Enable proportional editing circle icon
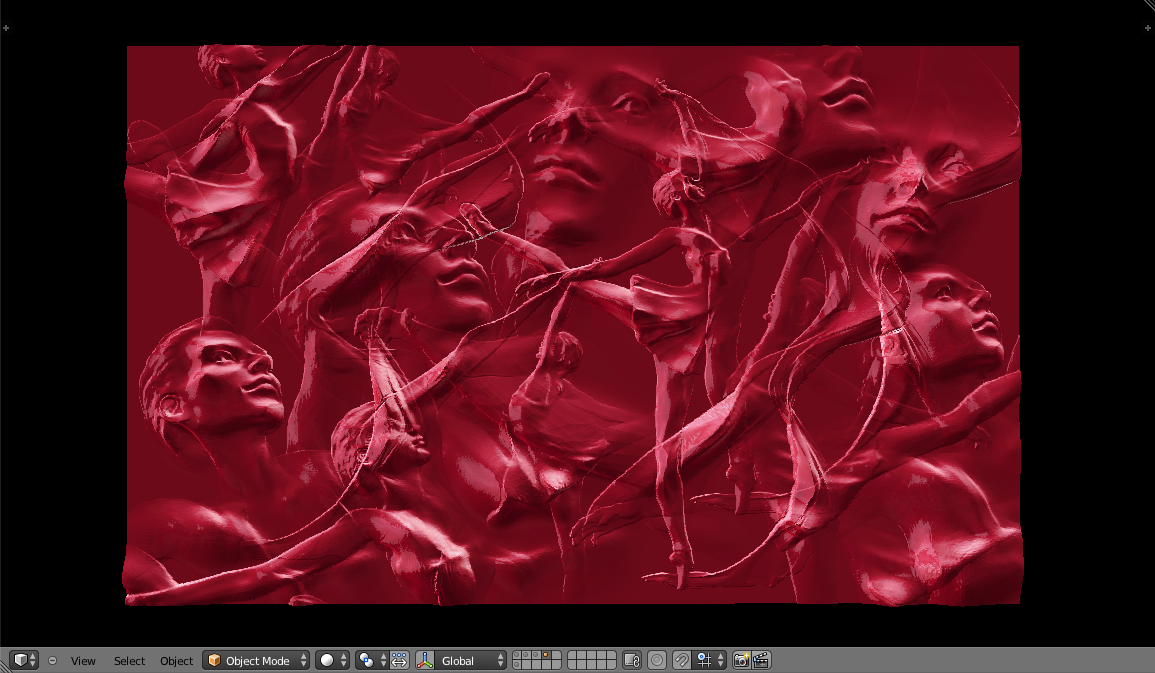Image resolution: width=1155 pixels, height=673 pixels. coord(657,660)
